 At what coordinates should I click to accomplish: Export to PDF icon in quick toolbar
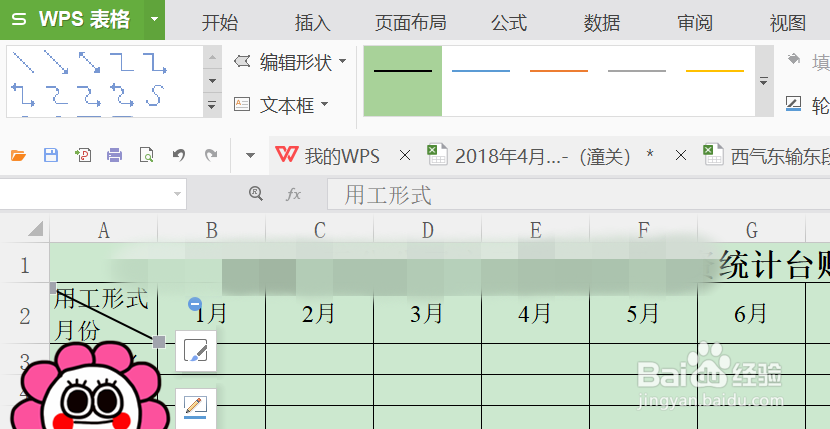pyautogui.click(x=83, y=155)
